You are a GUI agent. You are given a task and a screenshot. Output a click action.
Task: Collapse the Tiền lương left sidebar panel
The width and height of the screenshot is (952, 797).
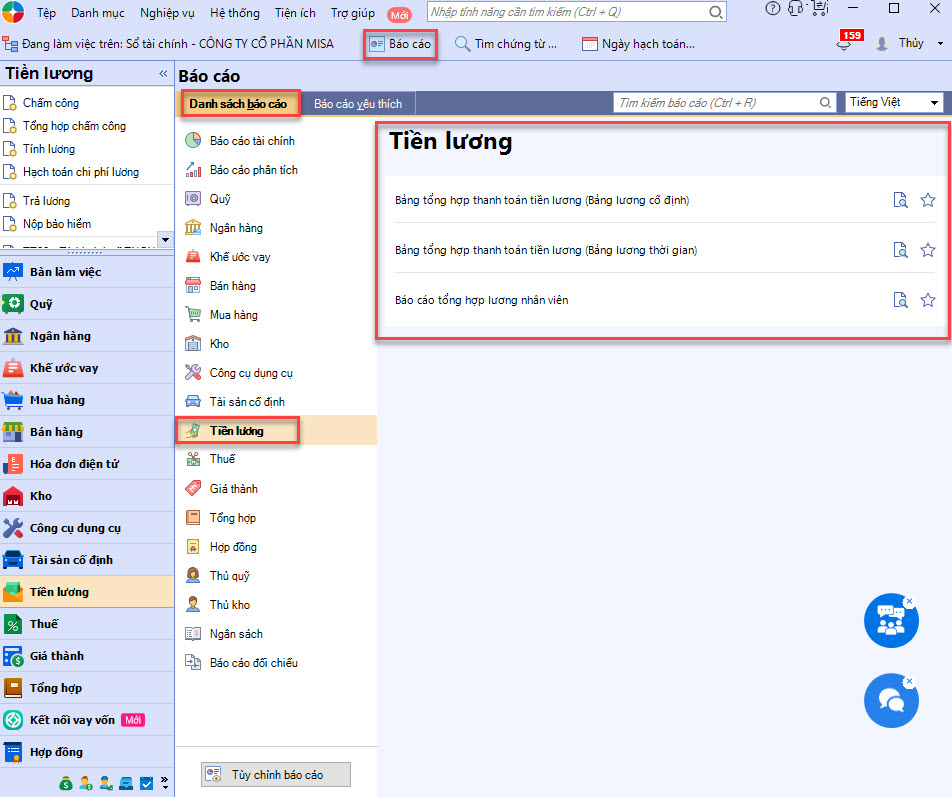163,74
